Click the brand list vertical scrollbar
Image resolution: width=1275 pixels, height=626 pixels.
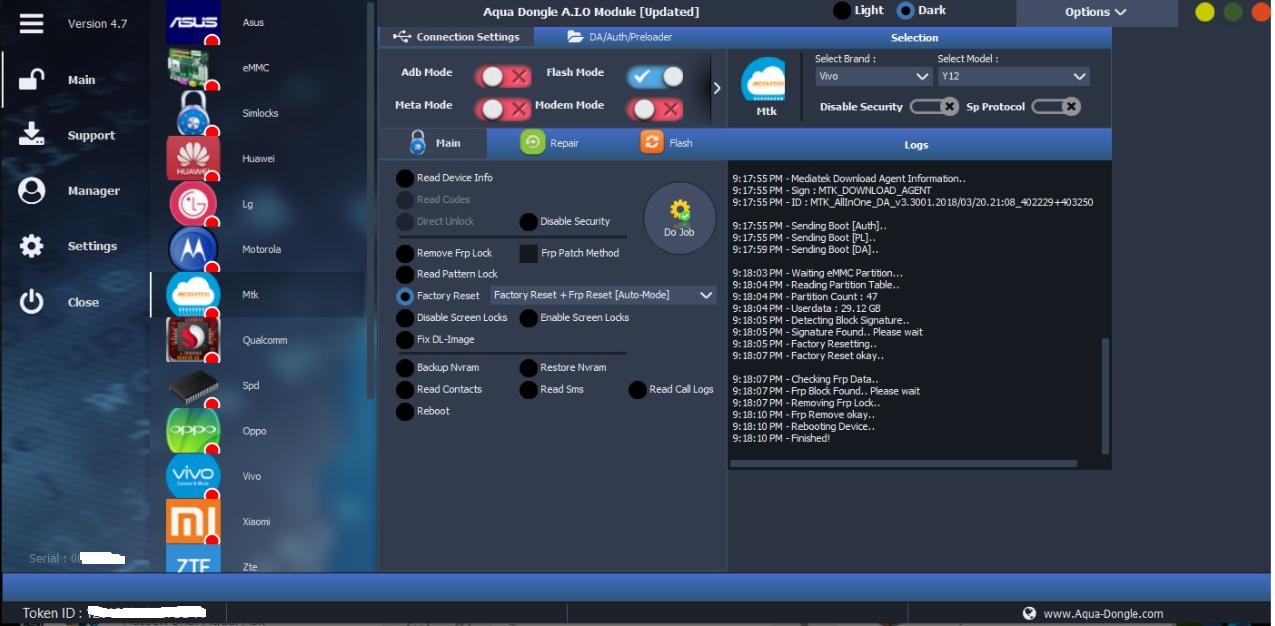click(371, 200)
